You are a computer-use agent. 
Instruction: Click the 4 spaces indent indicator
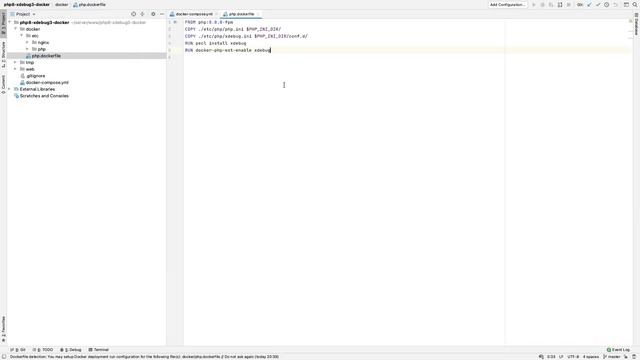591,357
